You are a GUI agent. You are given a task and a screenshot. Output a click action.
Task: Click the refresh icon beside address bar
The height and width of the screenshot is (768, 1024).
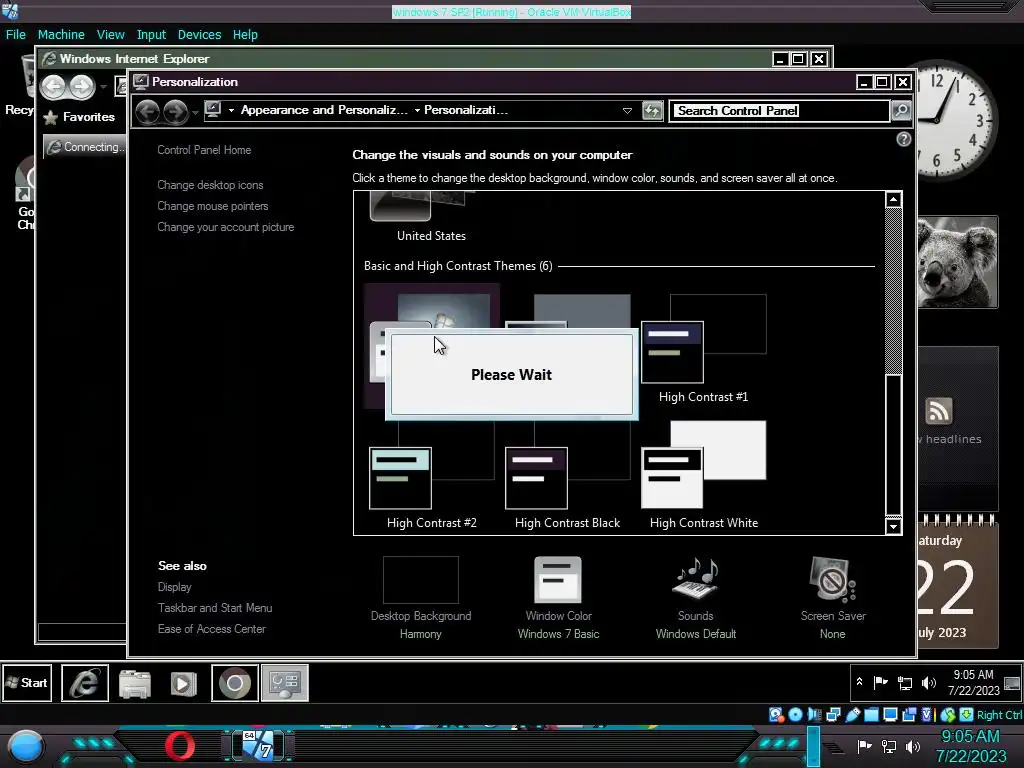(652, 111)
